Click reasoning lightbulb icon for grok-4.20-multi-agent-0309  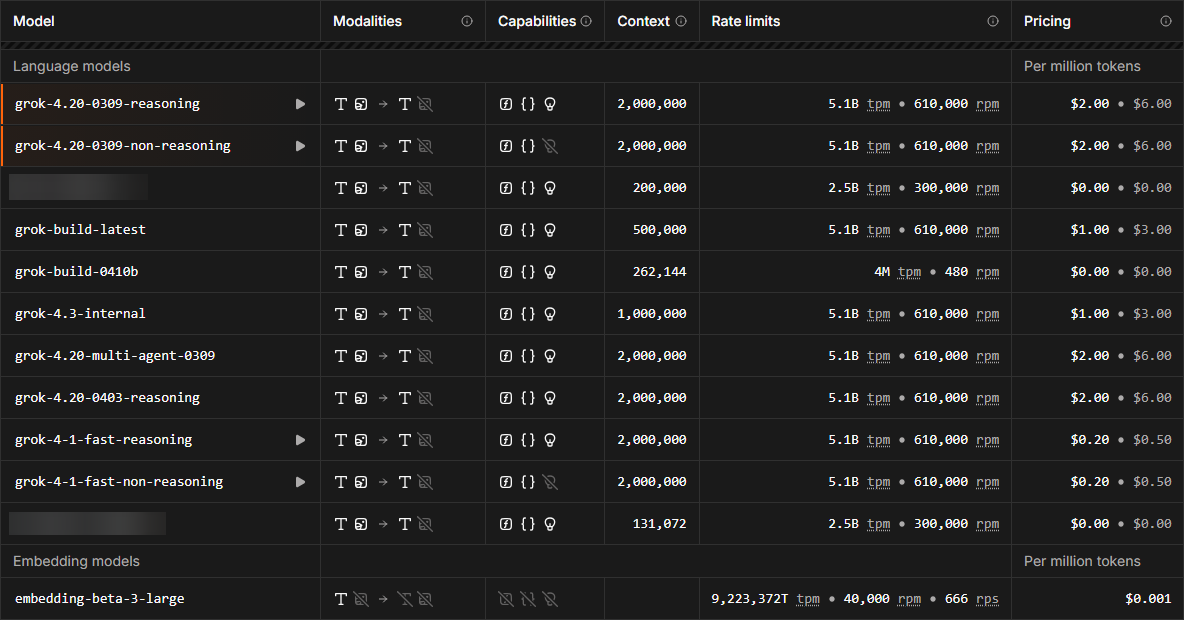[550, 356]
